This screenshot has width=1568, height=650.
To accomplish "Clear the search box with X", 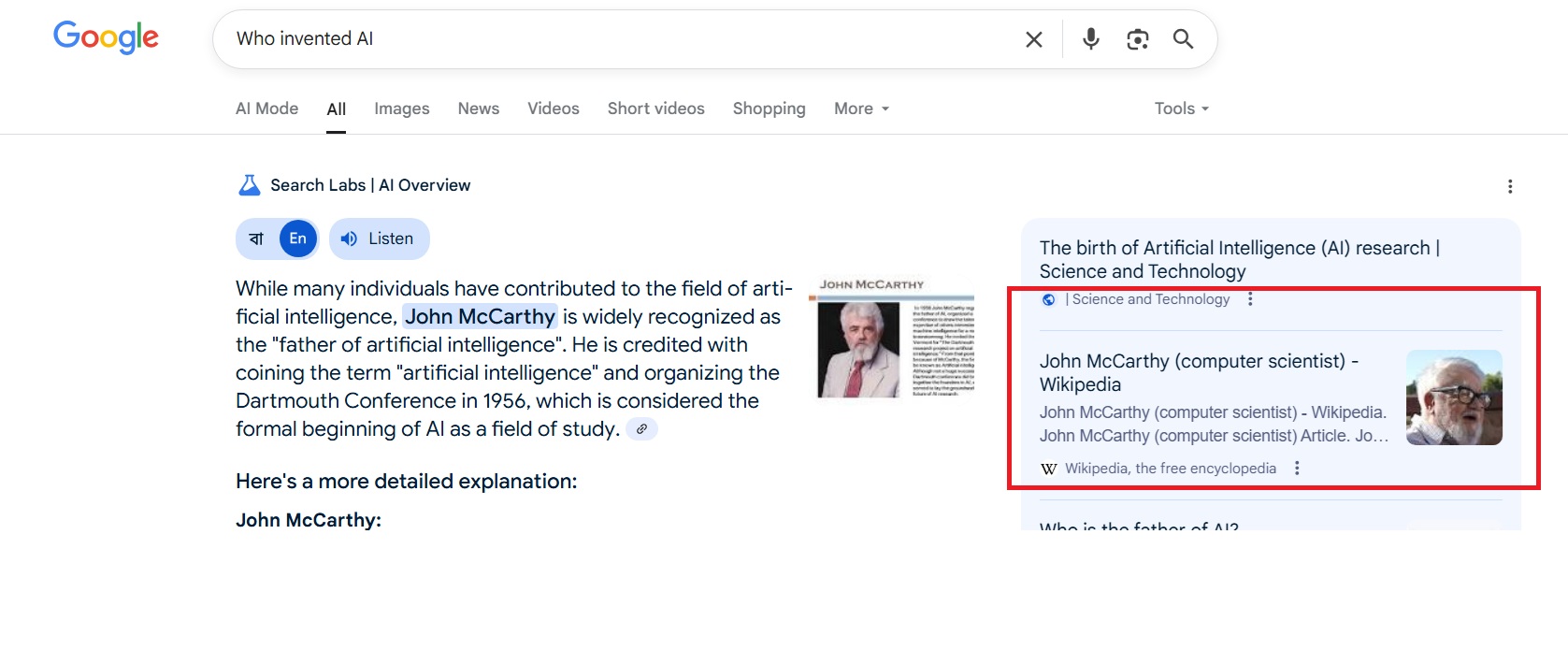I will (1033, 39).
